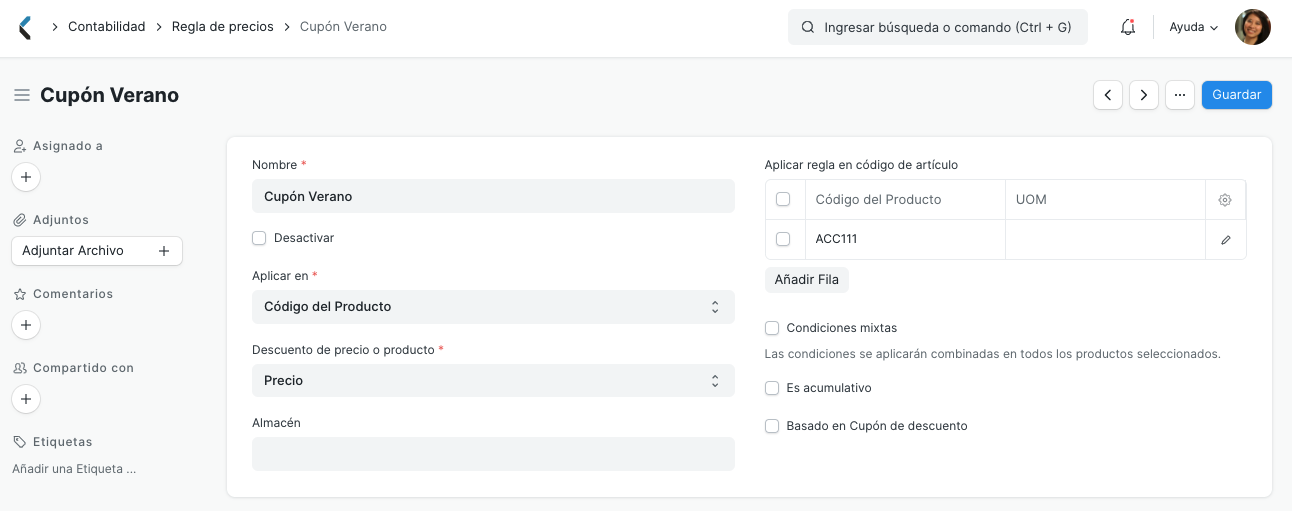Open Regla de precios breadcrumb

(223, 27)
